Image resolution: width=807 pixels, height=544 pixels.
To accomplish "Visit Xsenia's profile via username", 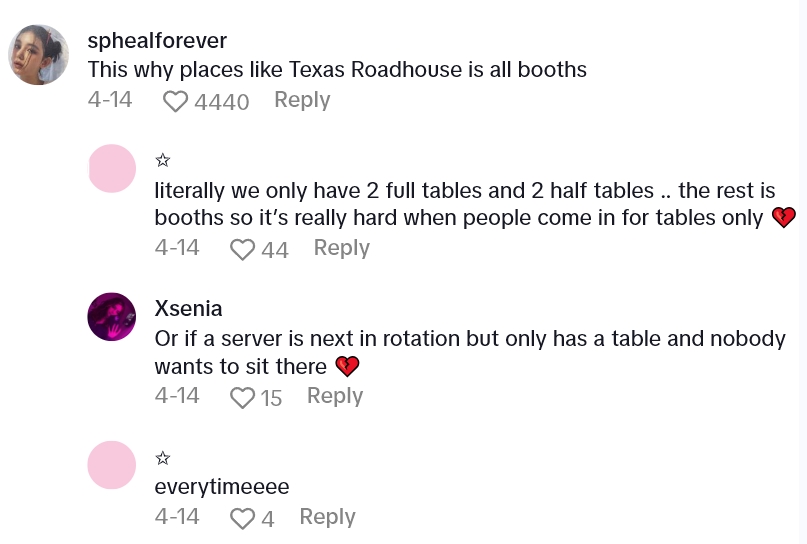I will (188, 308).
